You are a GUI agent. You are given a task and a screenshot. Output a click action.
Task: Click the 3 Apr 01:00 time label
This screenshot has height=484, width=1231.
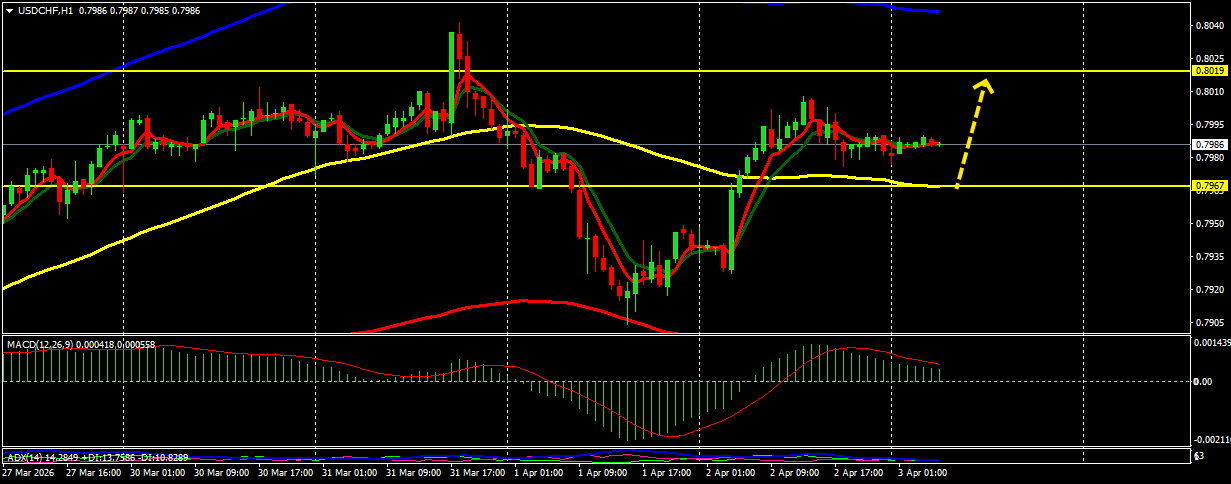[x=923, y=472]
